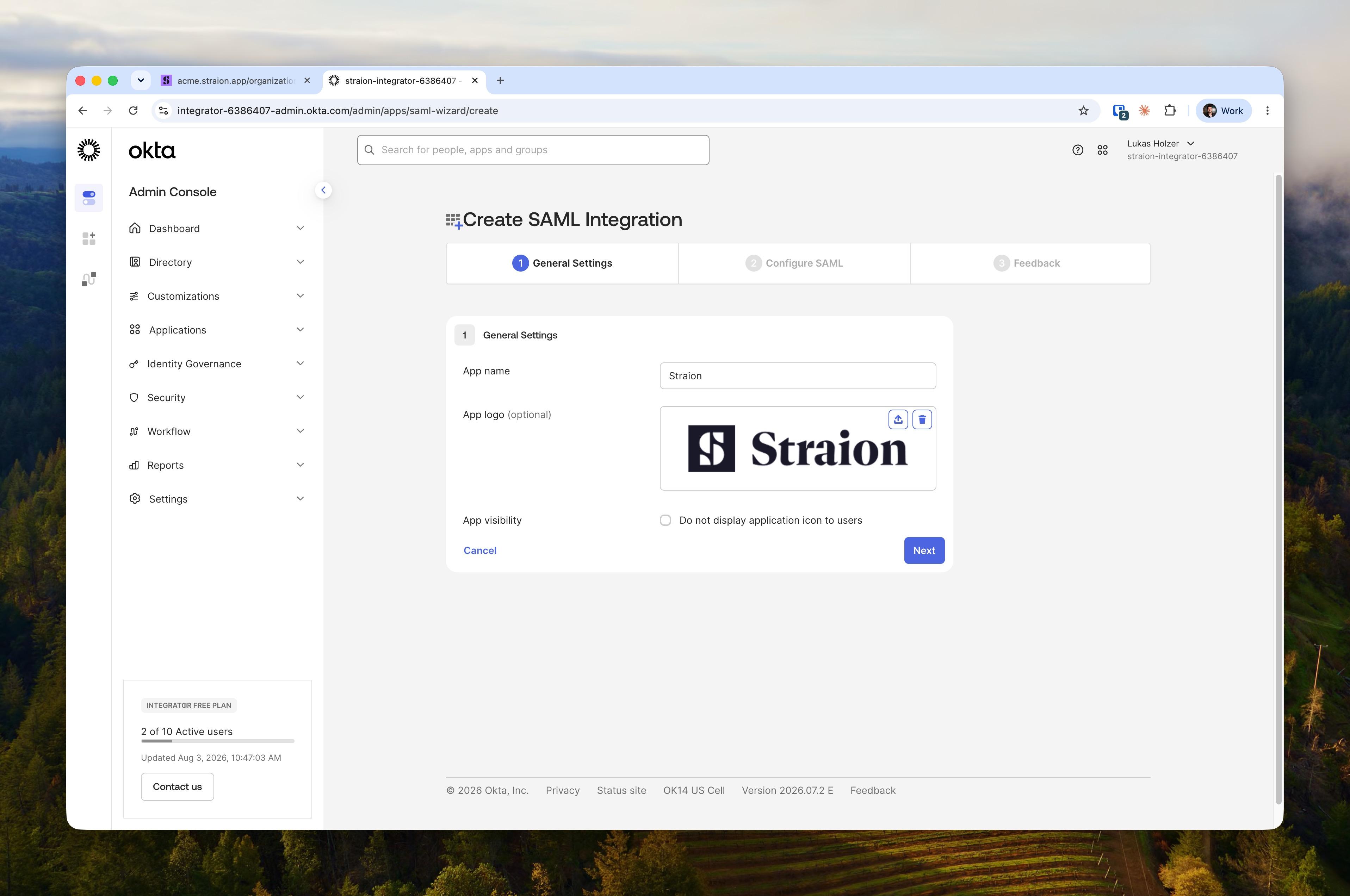
Task: Click the Reports bar chart icon
Action: click(134, 465)
